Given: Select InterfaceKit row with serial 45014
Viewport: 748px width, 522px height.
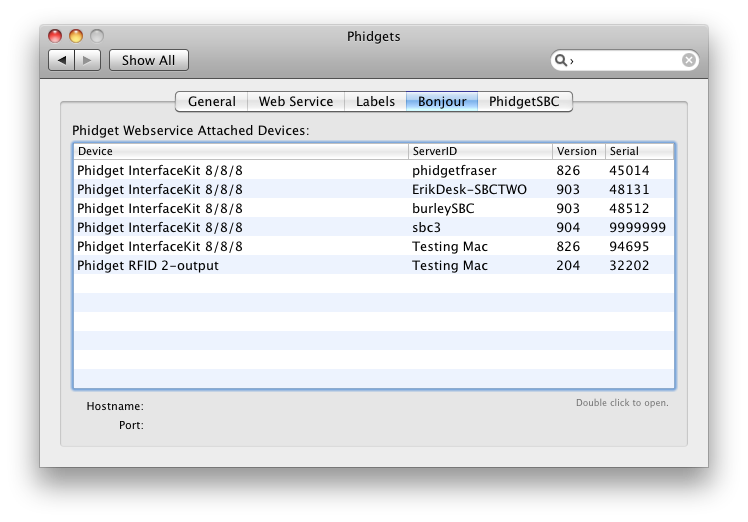Looking at the screenshot, I should (374, 170).
